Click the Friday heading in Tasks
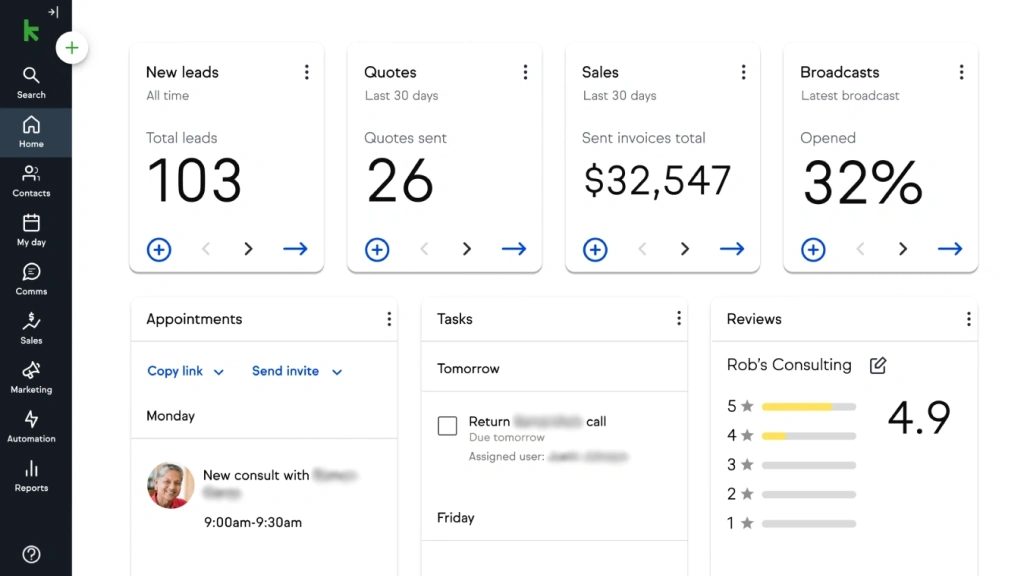 456,518
